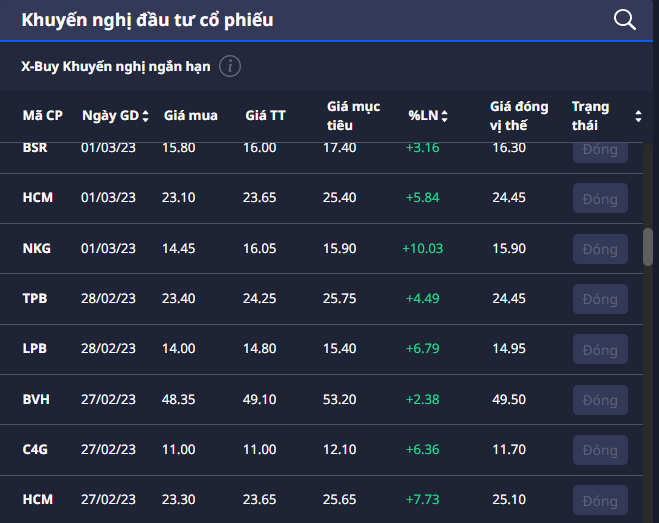The height and width of the screenshot is (523, 659).
Task: Select Đóng button in C4G row
Action: [600, 450]
